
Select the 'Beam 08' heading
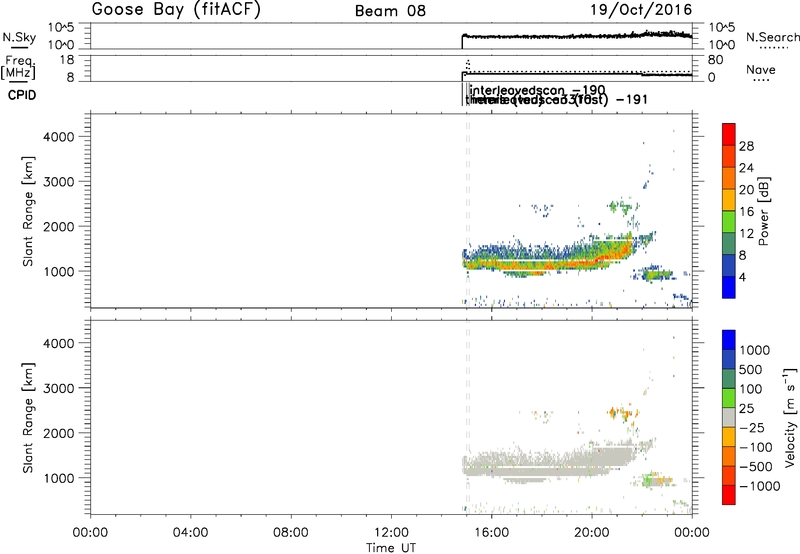390,11
